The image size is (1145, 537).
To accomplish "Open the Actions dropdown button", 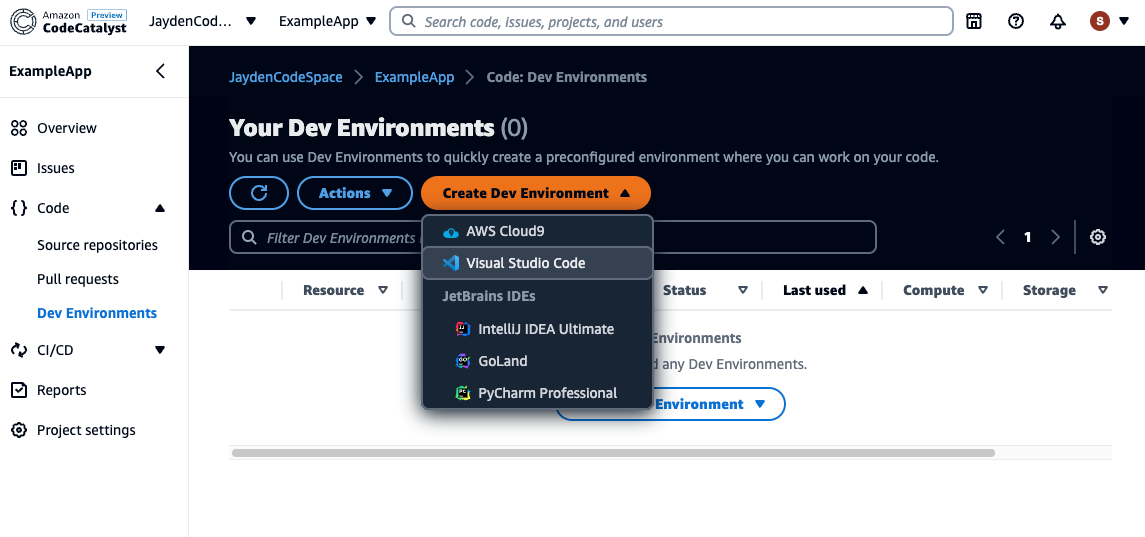I will tap(355, 193).
